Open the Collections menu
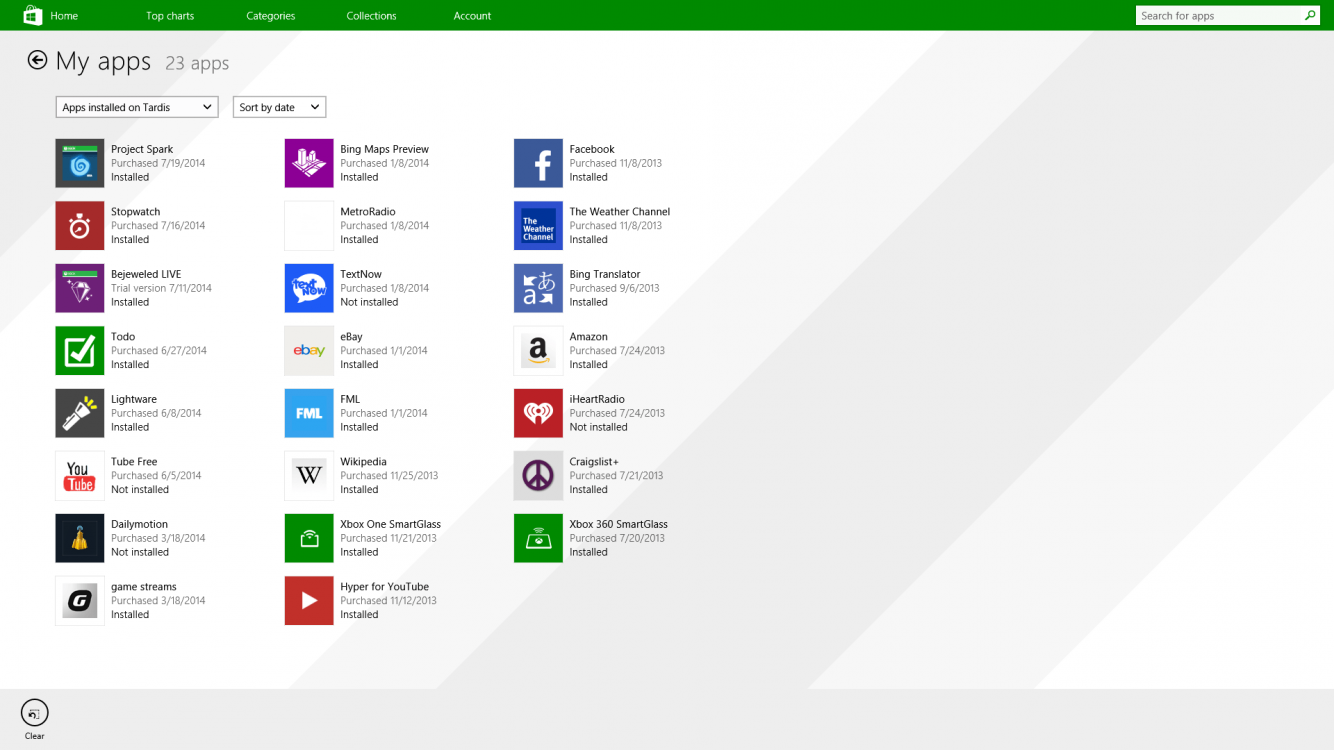 point(371,16)
